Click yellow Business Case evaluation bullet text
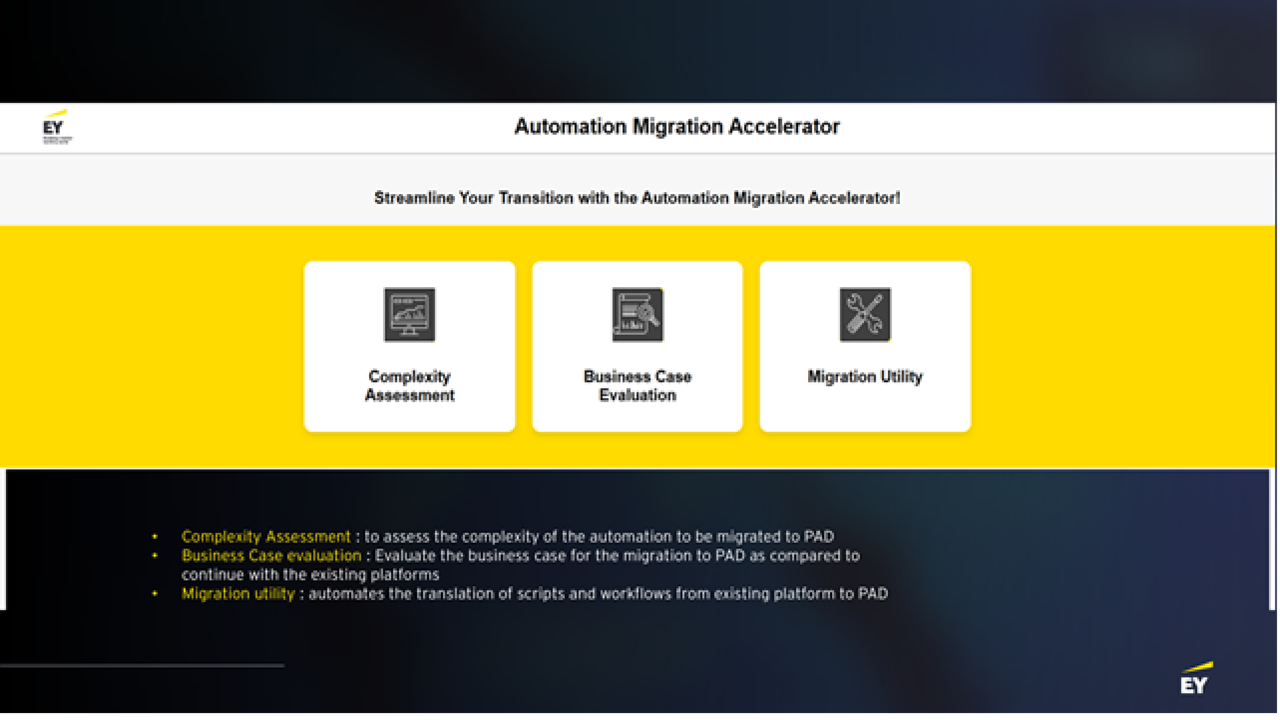Screen dimensions: 1280x720 click(271, 556)
